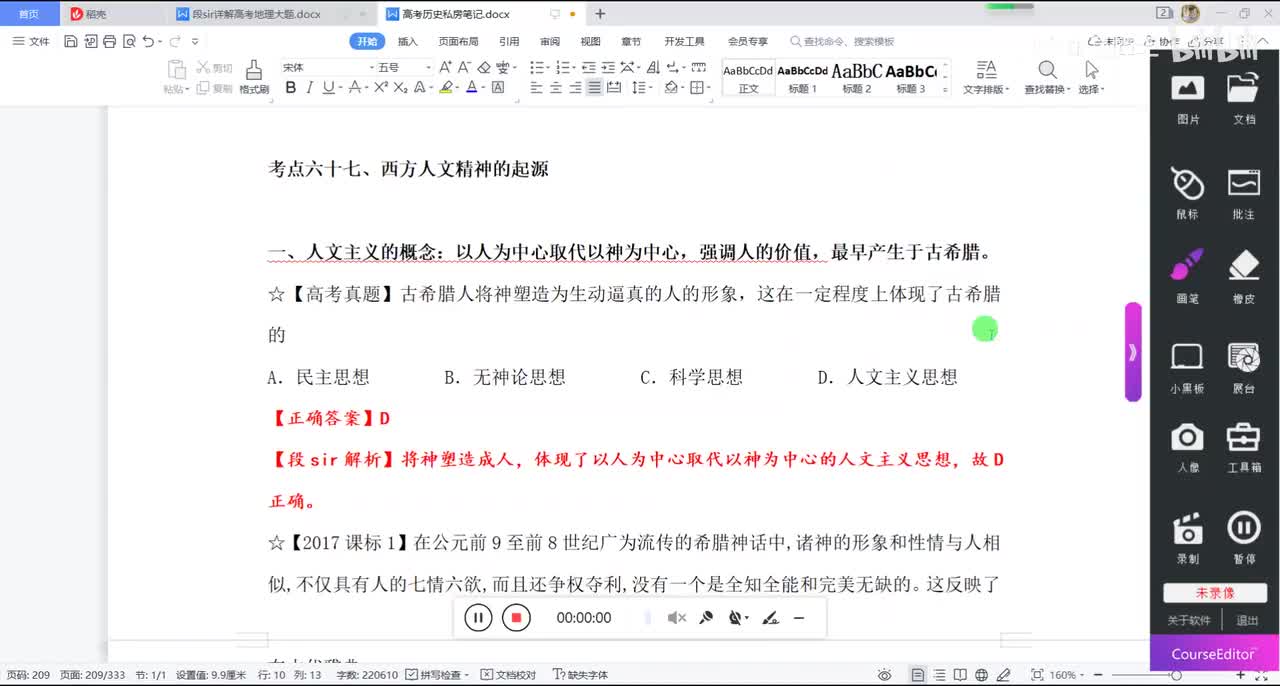Image resolution: width=1280 pixels, height=686 pixels.
Task: Pause recording in the floating control bar
Action: click(x=478, y=618)
